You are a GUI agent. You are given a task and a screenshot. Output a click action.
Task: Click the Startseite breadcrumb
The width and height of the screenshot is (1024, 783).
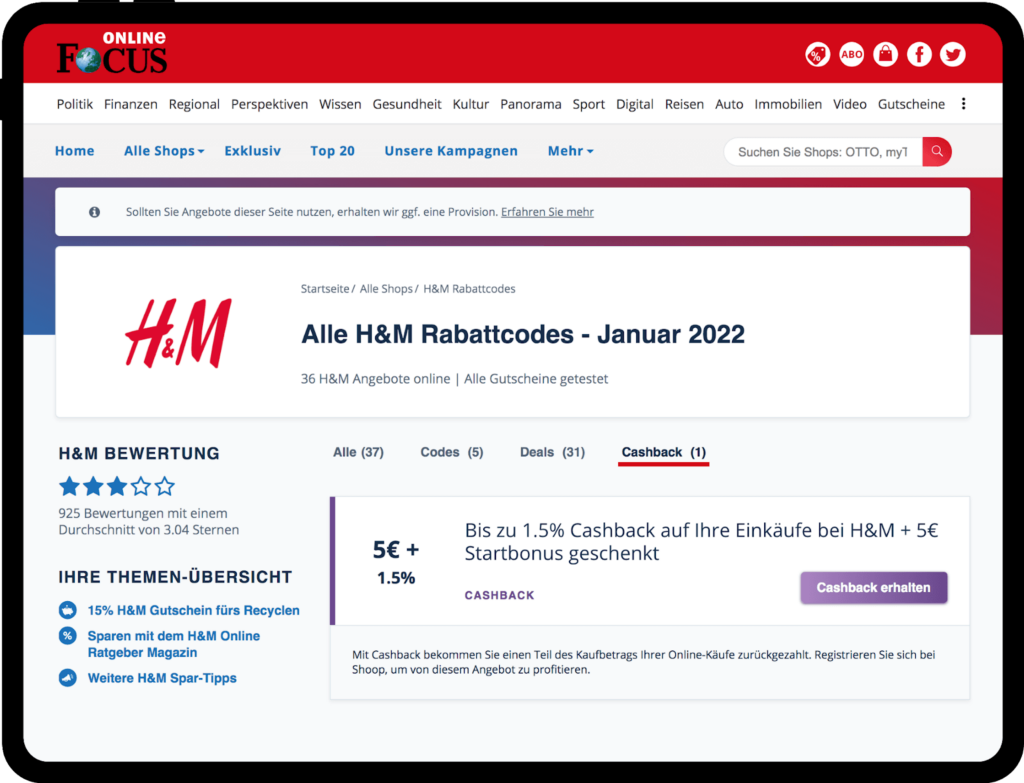click(x=325, y=289)
